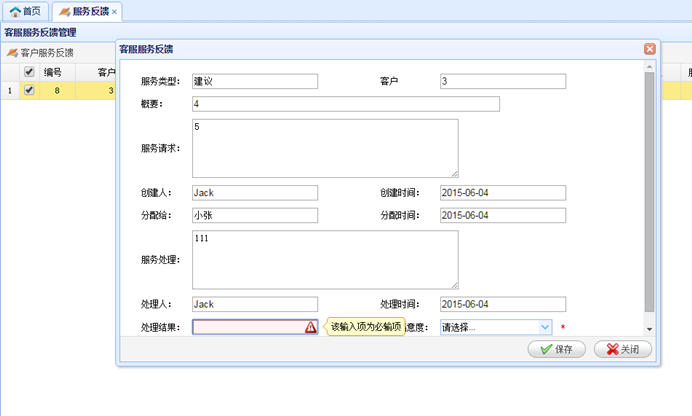Image resolution: width=692 pixels, height=416 pixels.
Task: Click the 关闭 close button
Action: [x=623, y=349]
